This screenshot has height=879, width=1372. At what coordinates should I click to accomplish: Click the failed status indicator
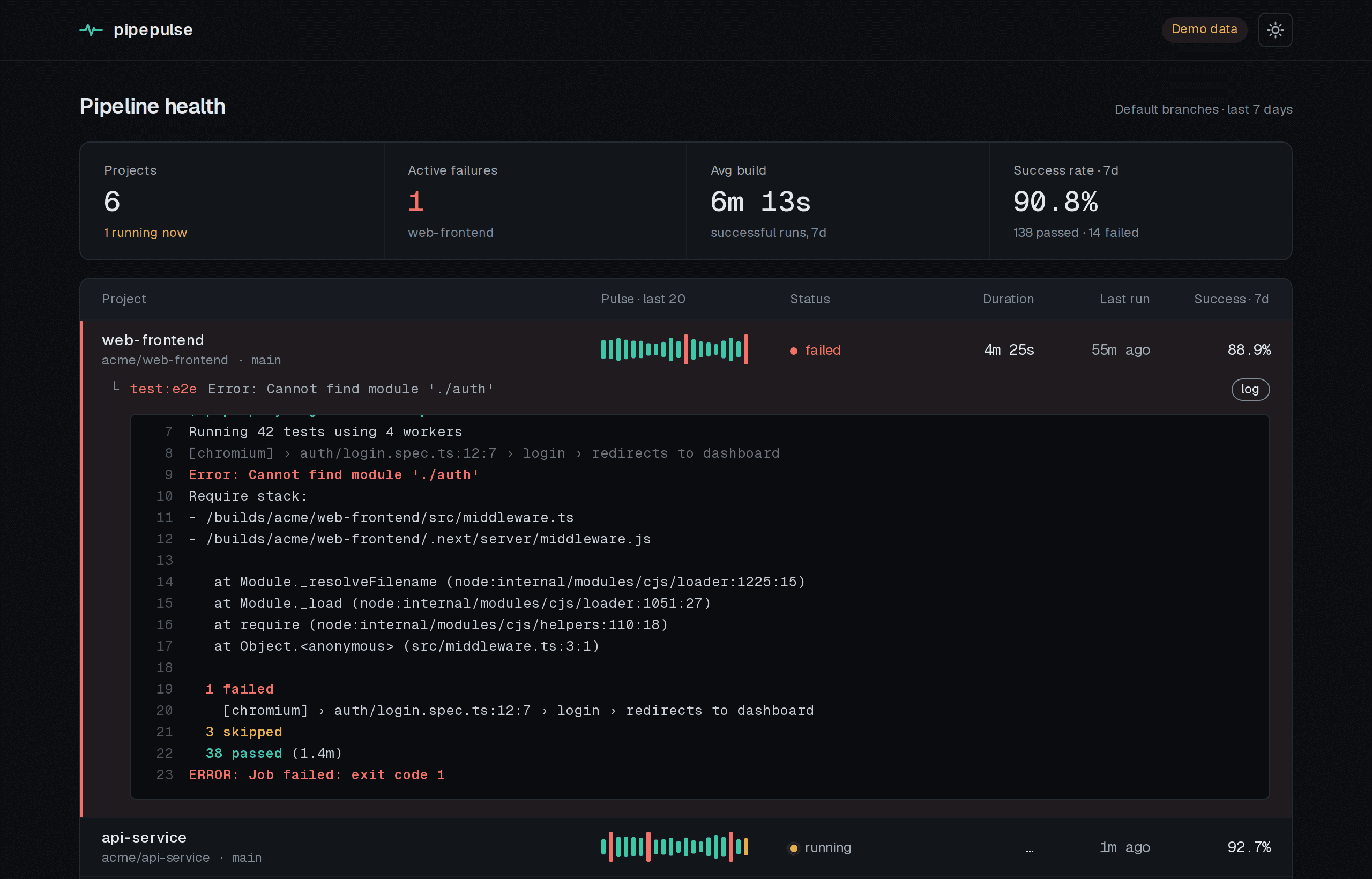coord(815,350)
